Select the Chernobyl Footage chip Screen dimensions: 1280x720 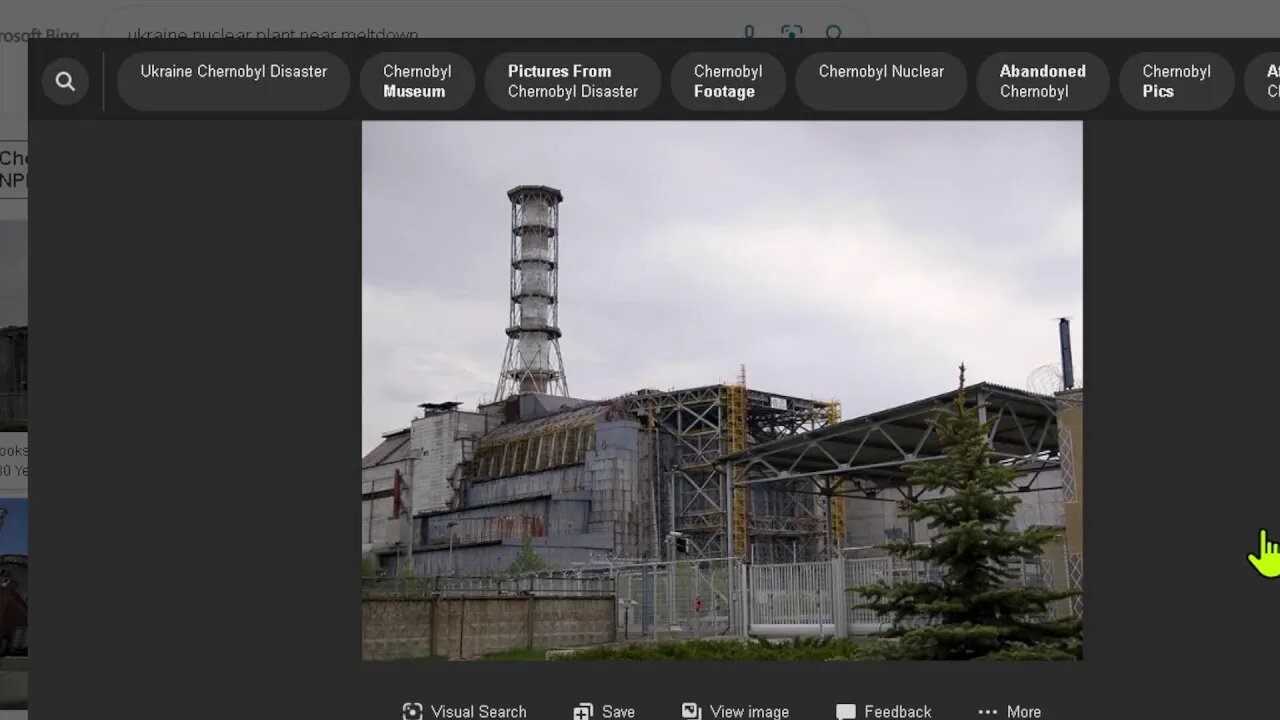pos(728,81)
